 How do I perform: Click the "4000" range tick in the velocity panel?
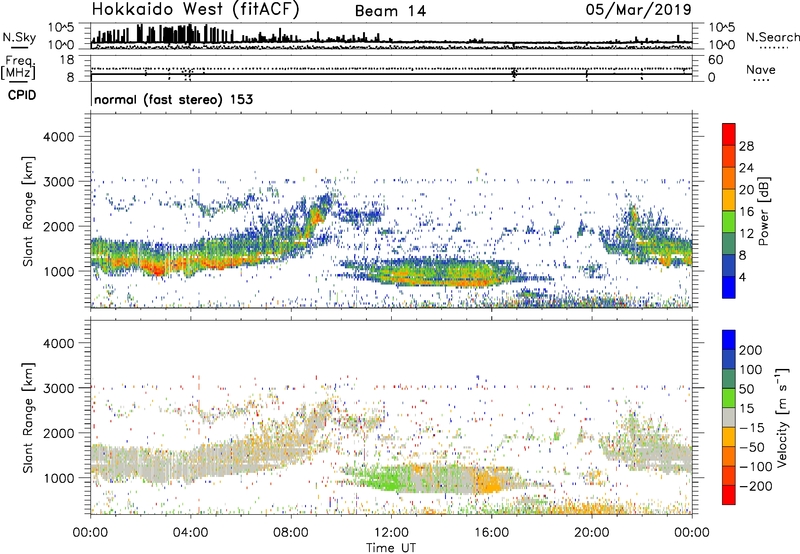[59, 343]
